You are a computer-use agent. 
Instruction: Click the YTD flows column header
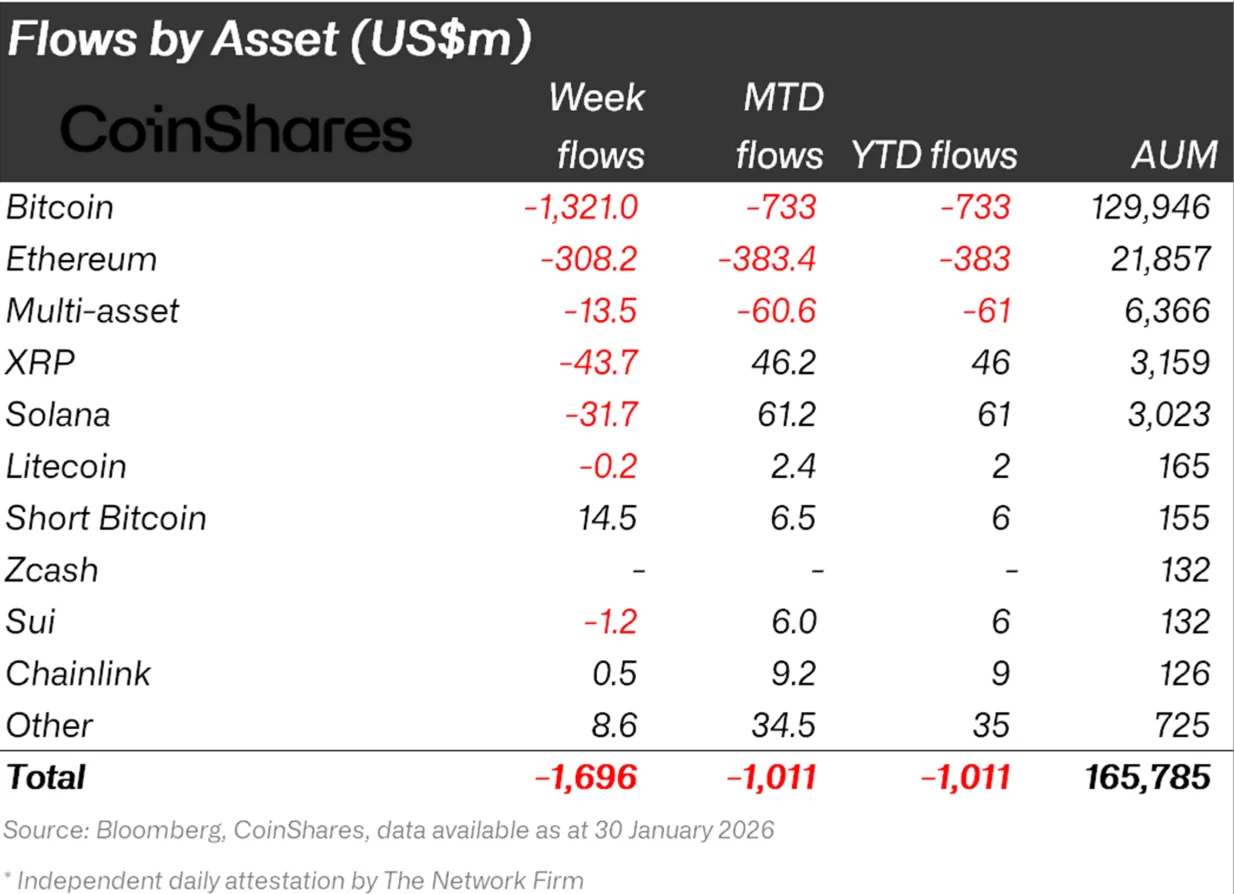pyautogui.click(x=934, y=155)
